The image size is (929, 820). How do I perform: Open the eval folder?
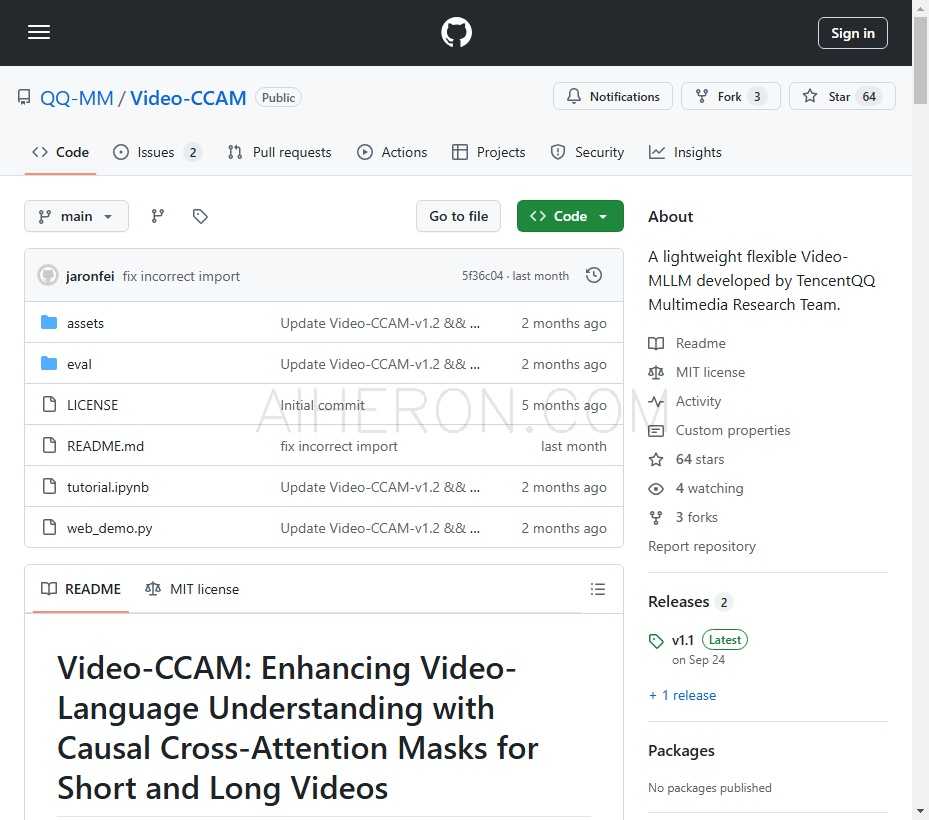(x=79, y=364)
